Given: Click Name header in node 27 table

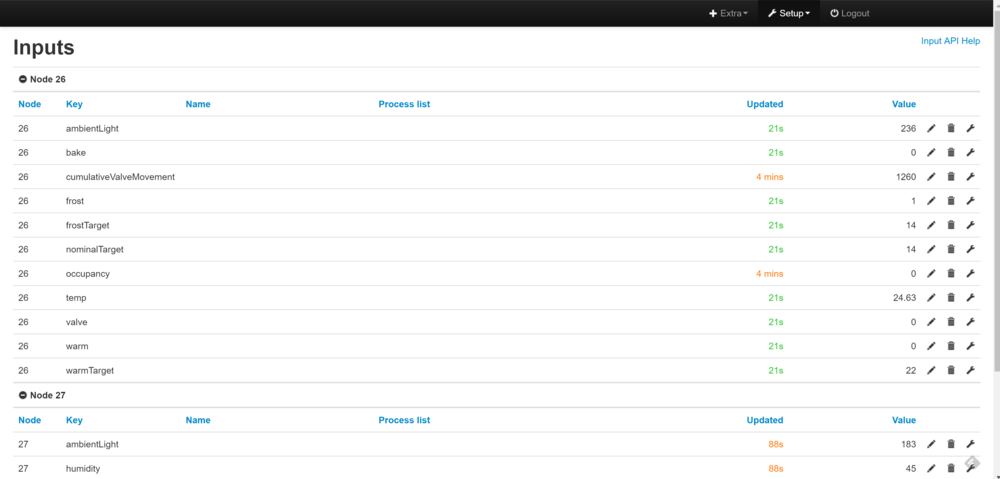Looking at the screenshot, I should [x=198, y=420].
